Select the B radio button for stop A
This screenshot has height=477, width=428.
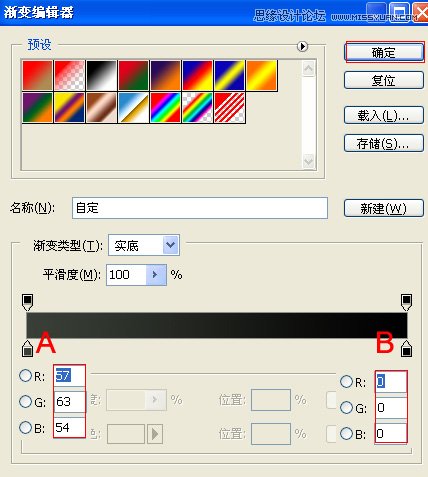[x=25, y=428]
